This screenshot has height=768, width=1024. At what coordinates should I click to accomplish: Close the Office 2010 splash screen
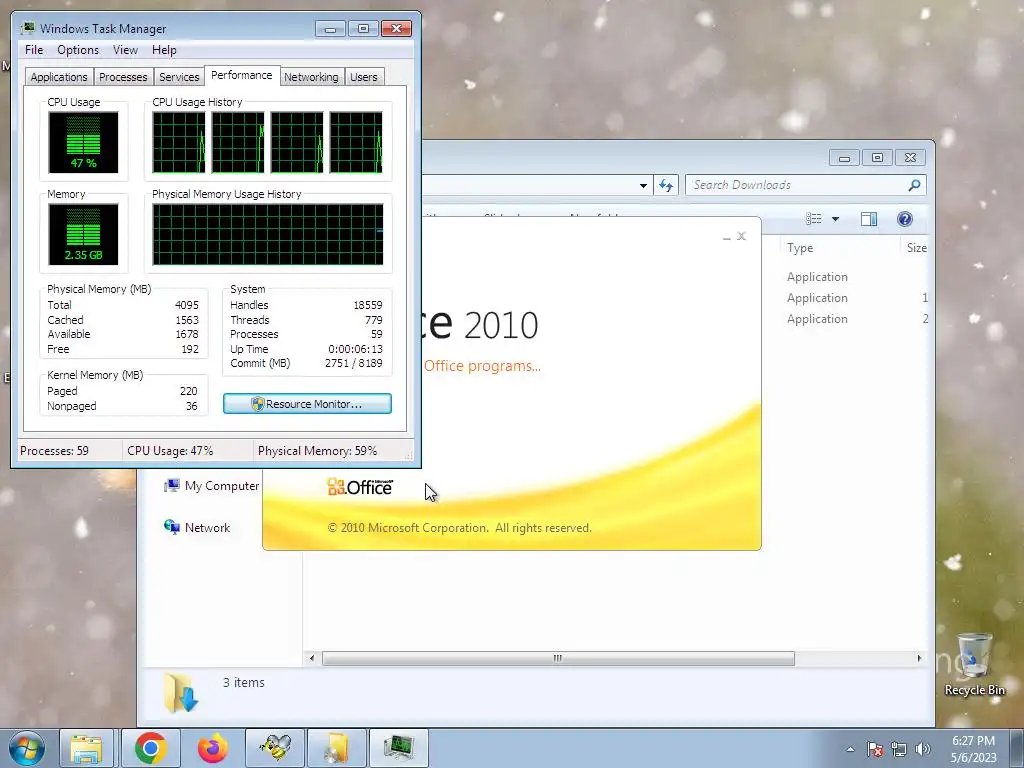741,236
